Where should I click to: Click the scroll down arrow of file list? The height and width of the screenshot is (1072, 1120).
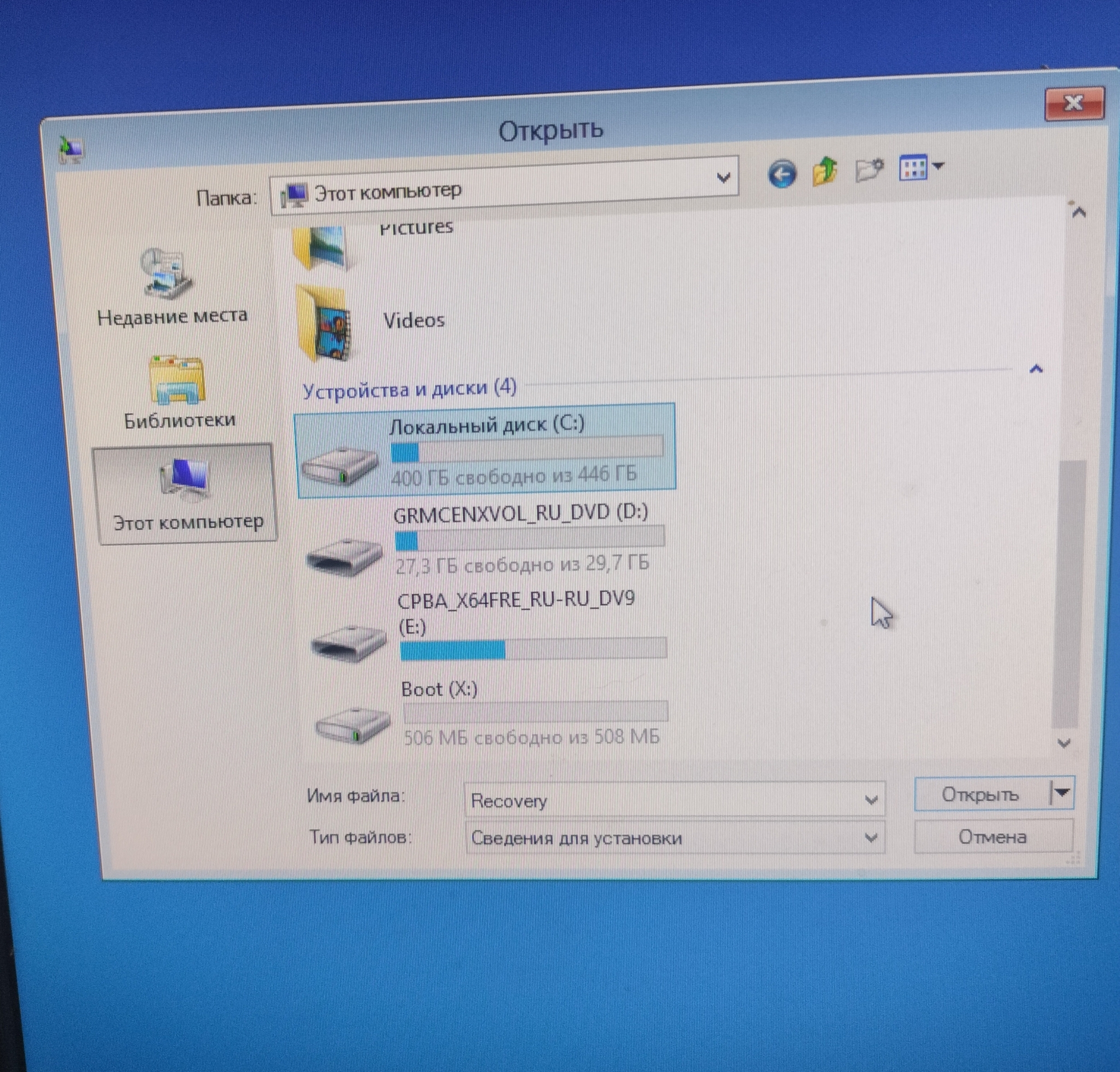(1064, 743)
